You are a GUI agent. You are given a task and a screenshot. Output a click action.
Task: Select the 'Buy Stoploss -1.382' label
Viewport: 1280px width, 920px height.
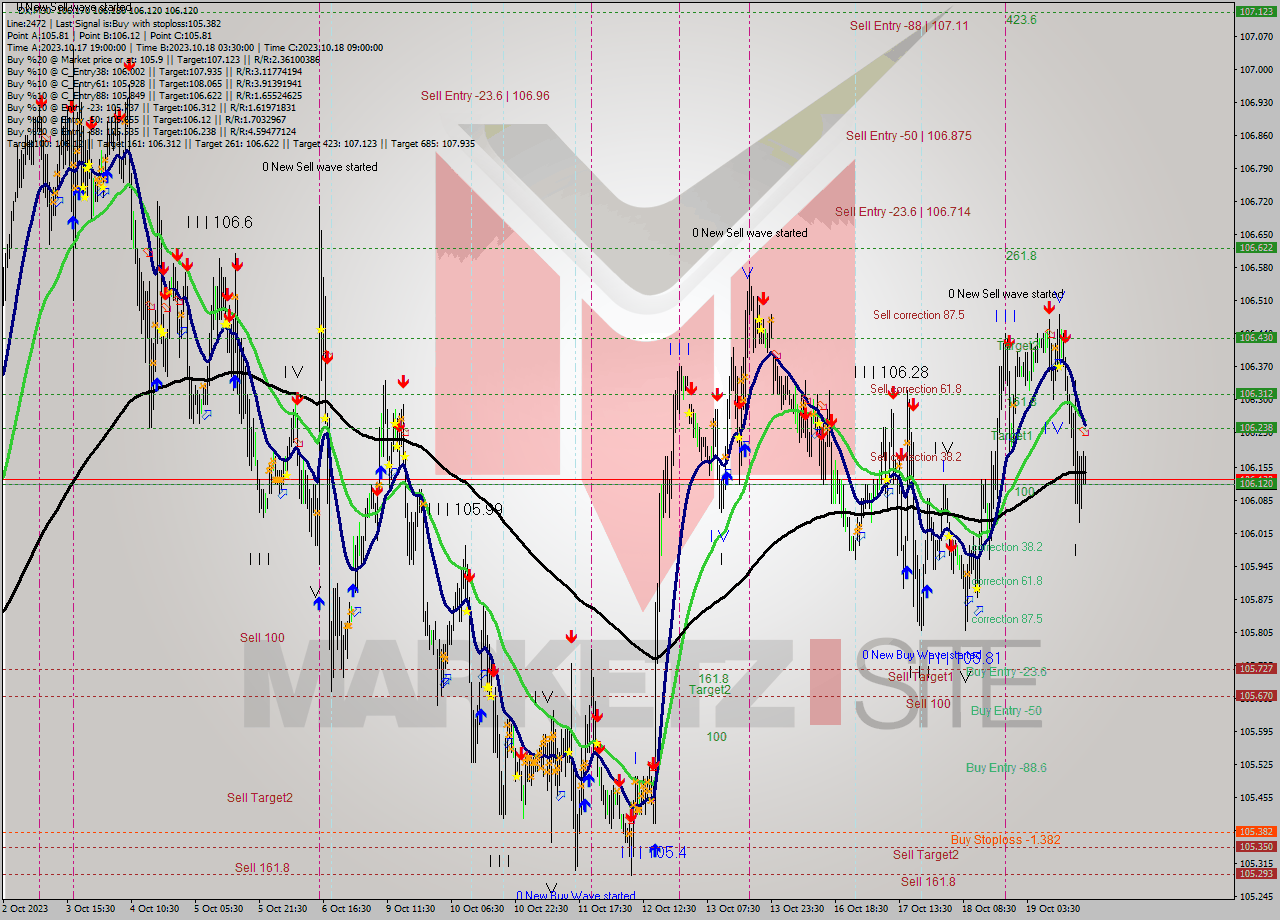coord(1005,840)
